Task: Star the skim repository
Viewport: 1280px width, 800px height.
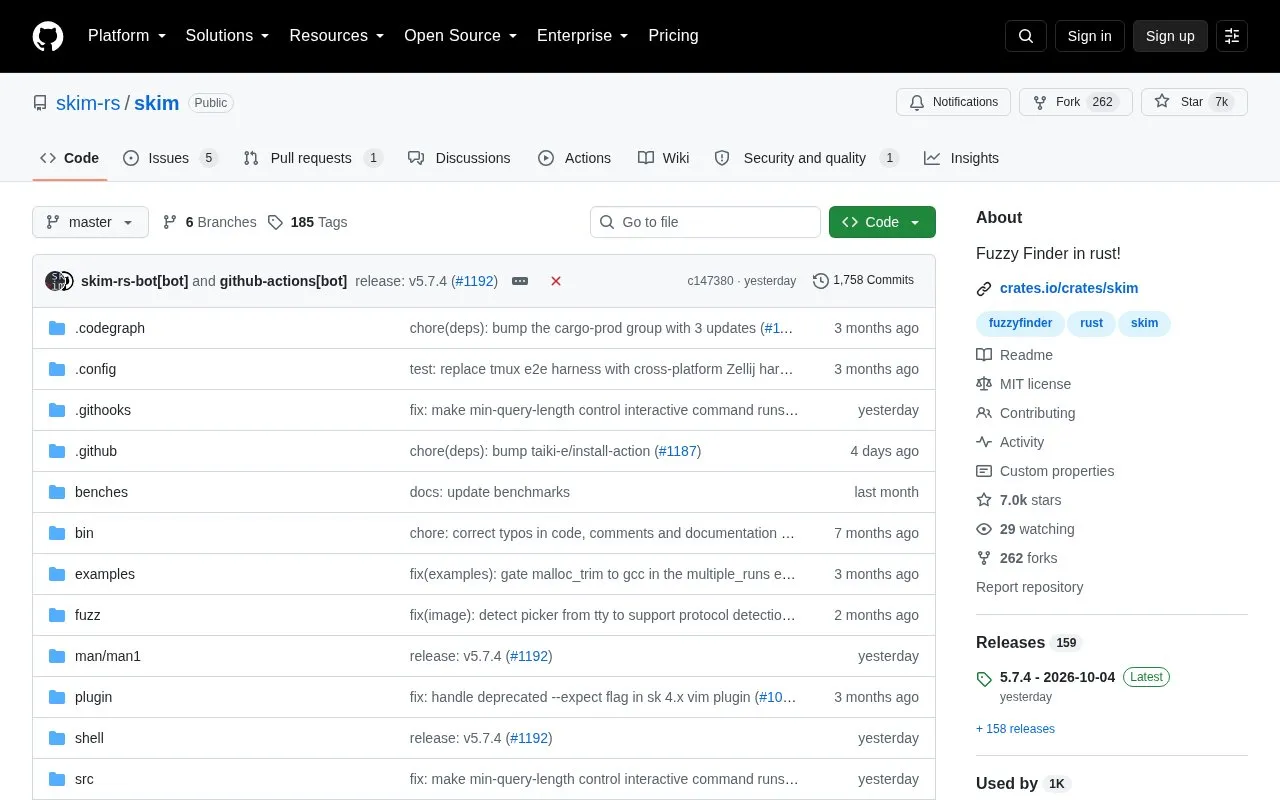Action: (x=1194, y=102)
